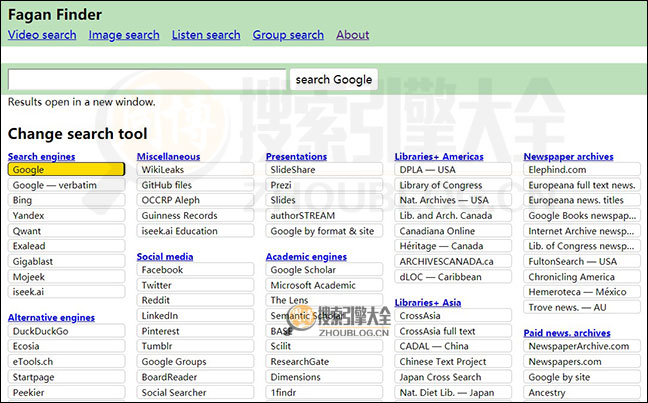Choose the Qwant search engine

coord(66,231)
